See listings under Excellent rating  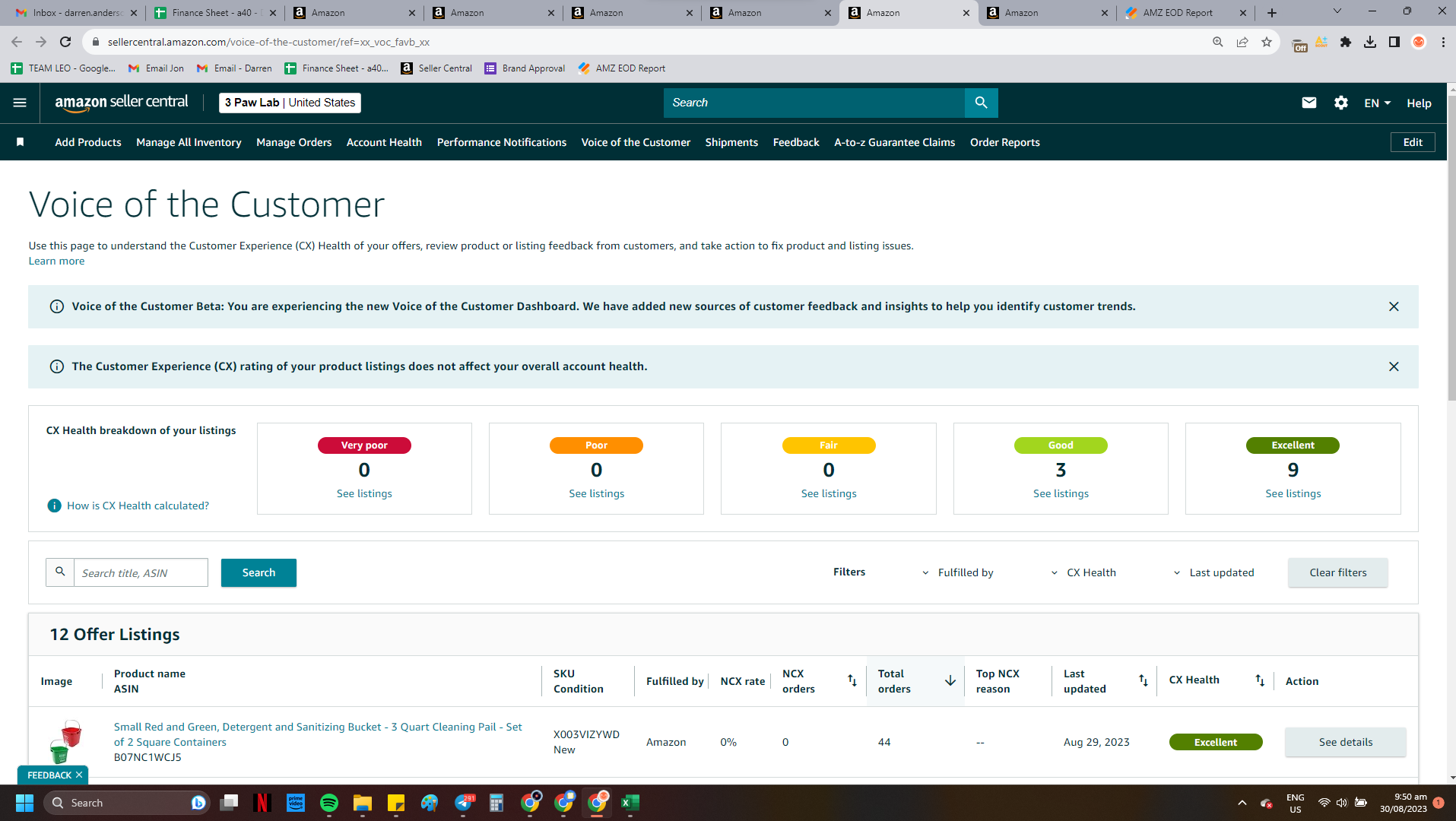tap(1293, 493)
